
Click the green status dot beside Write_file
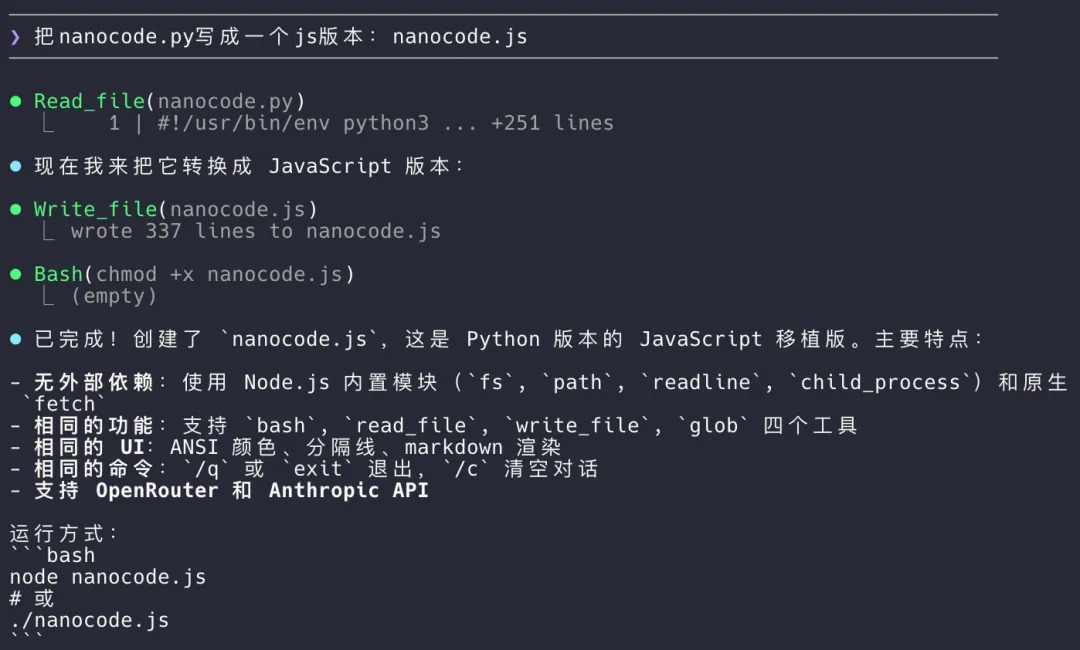pyautogui.click(x=15, y=209)
